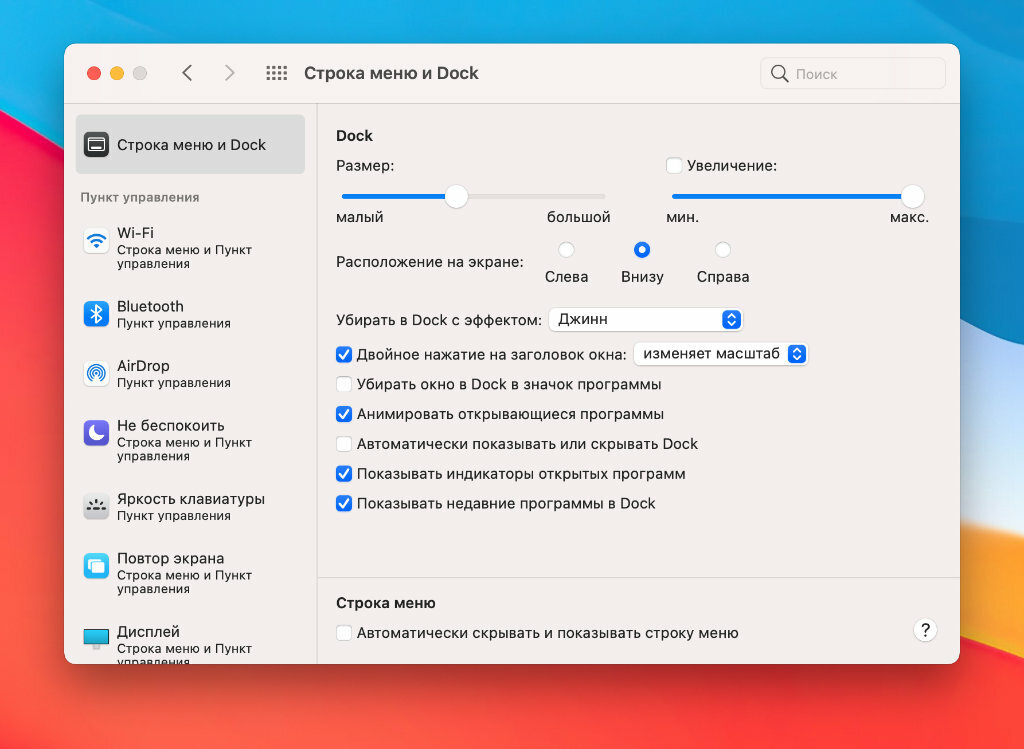Open the AirDrop sidebar entry

click(x=190, y=374)
